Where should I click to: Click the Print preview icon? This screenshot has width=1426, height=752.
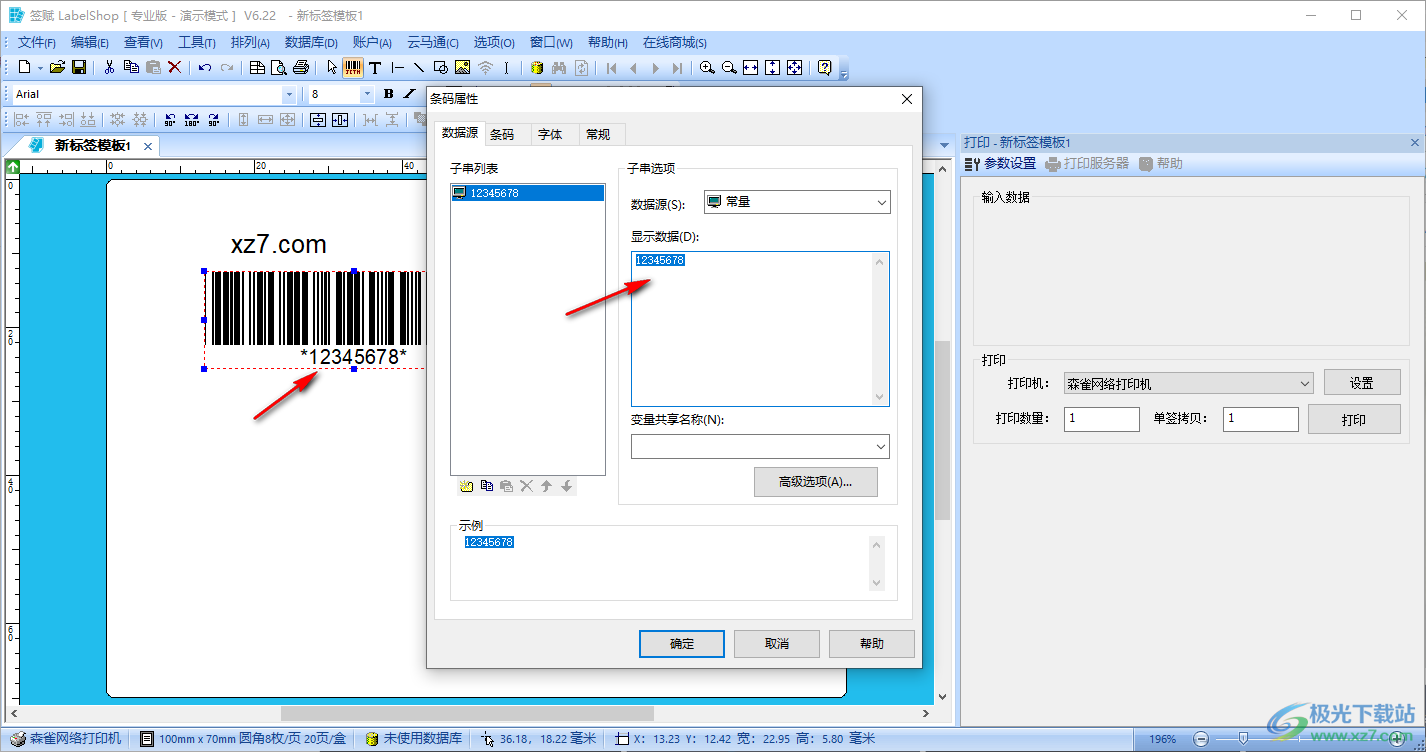[x=278, y=67]
